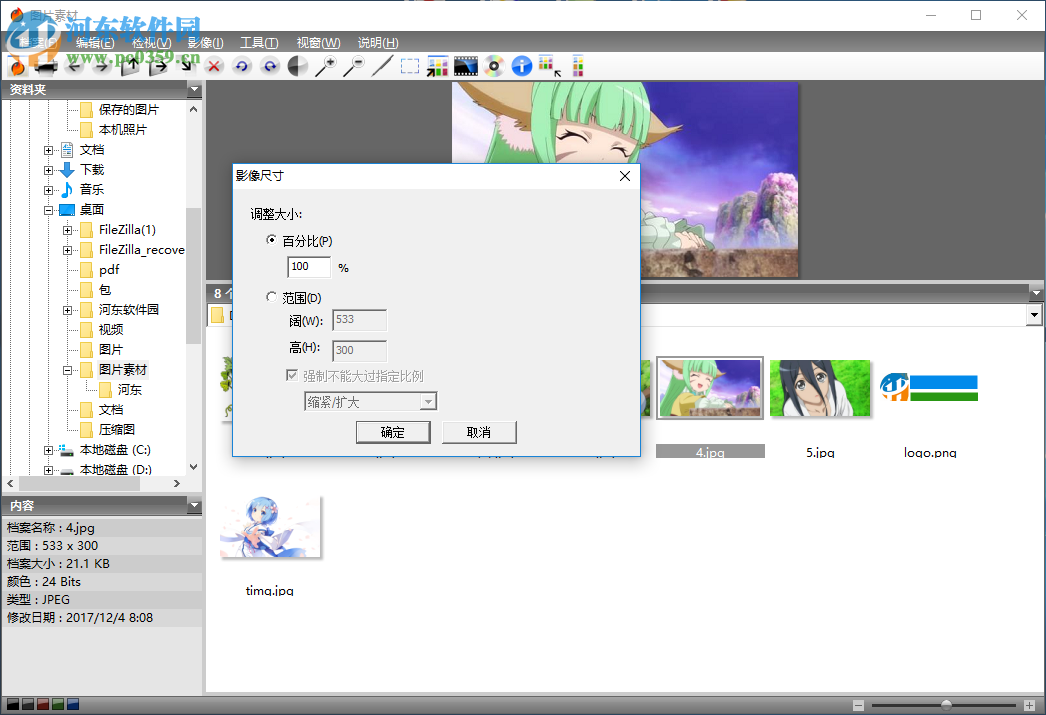Expand the 文档 tree node
Screen dimensions: 1046x715
click(48, 150)
